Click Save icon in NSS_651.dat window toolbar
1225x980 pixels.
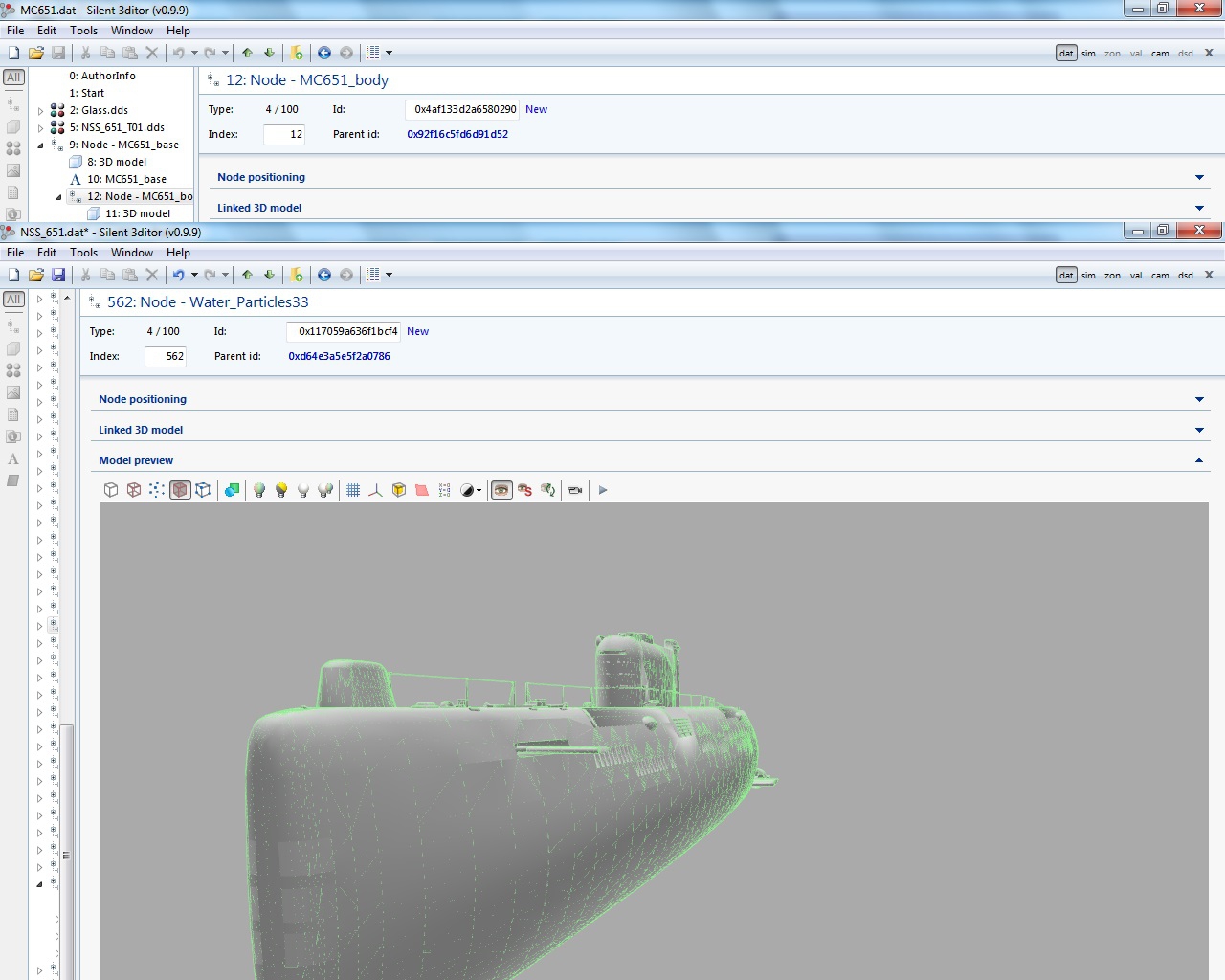pos(58,275)
